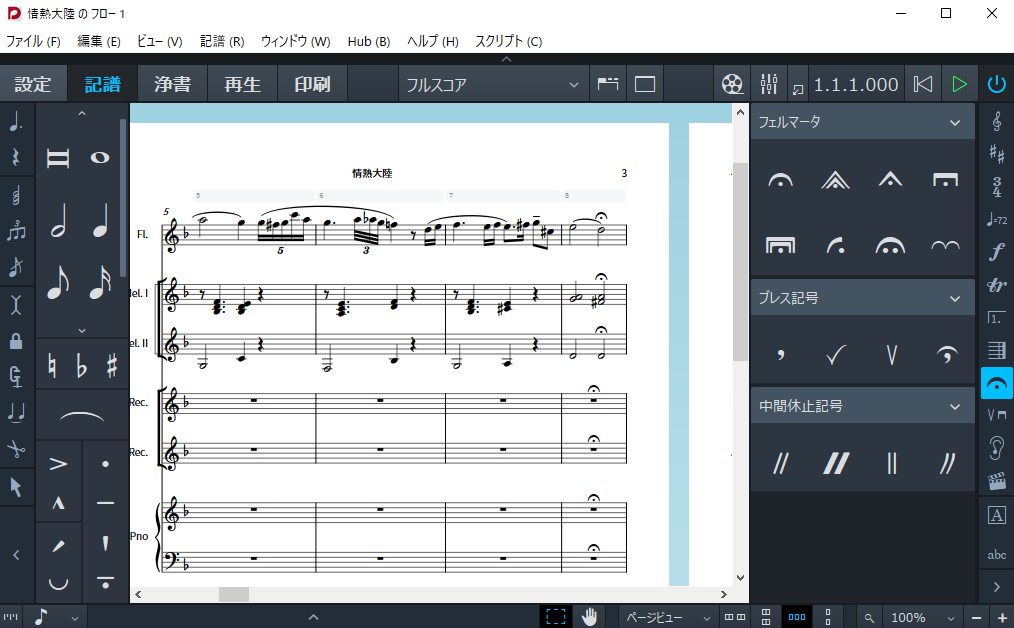Viewport: 1014px width, 628px height.
Task: Add an accent articulation
Action: tap(58, 464)
